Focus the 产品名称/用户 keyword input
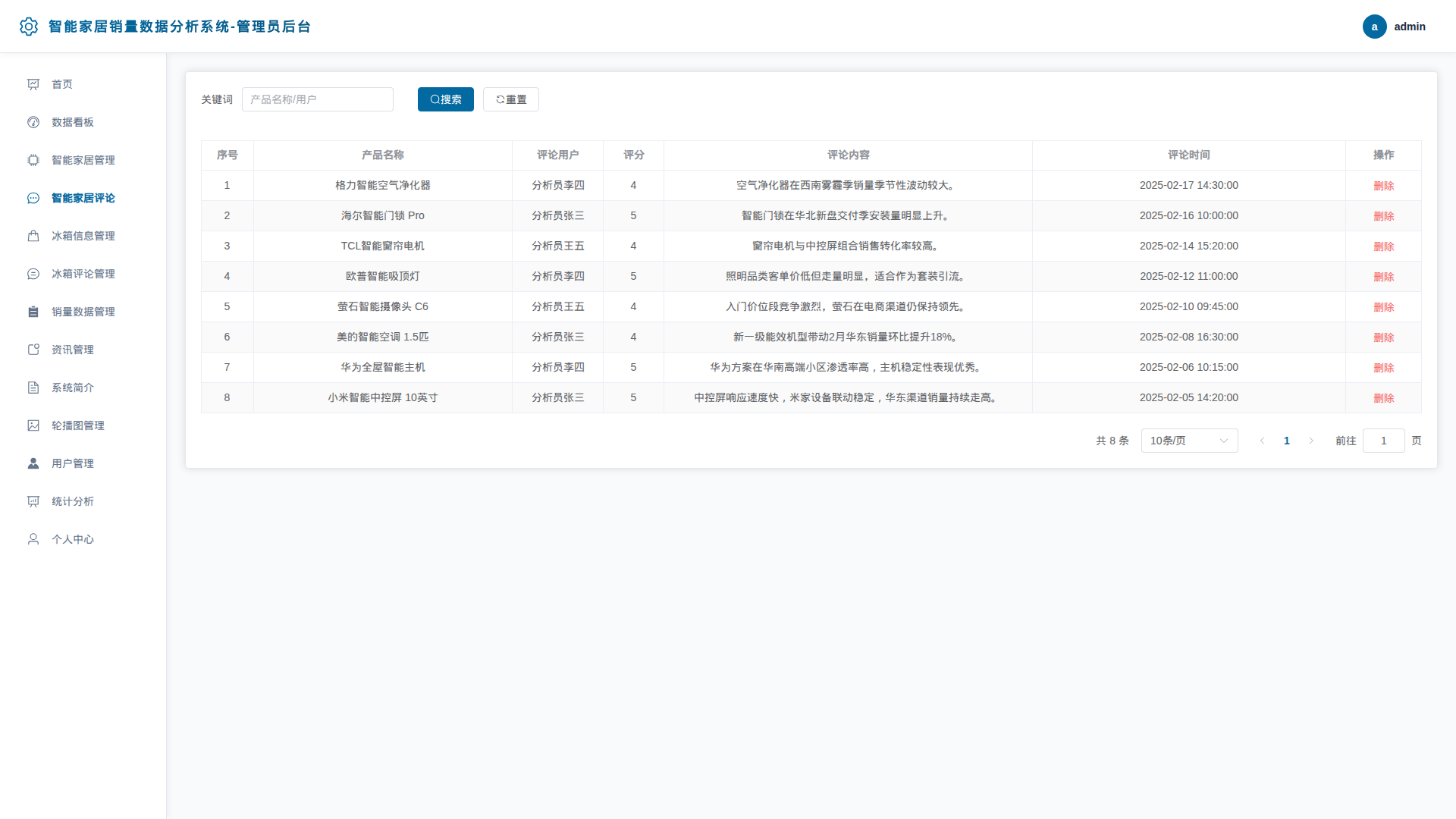Viewport: 1456px width, 819px height. [x=317, y=99]
